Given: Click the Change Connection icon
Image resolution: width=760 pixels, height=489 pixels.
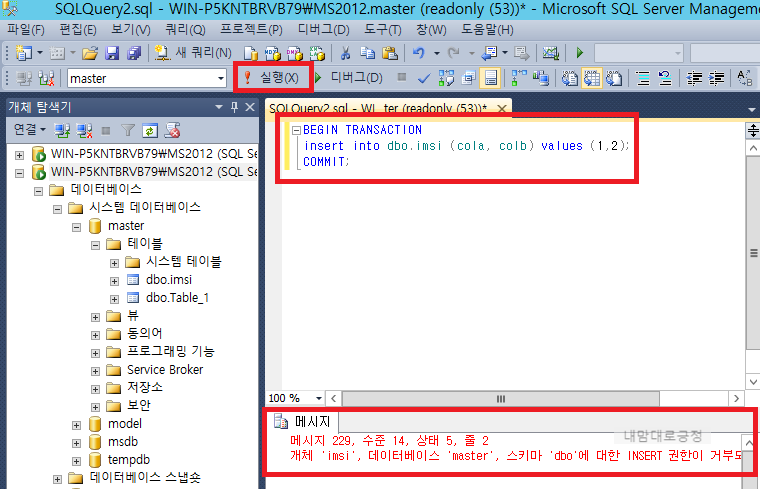Looking at the screenshot, I should [x=46, y=78].
